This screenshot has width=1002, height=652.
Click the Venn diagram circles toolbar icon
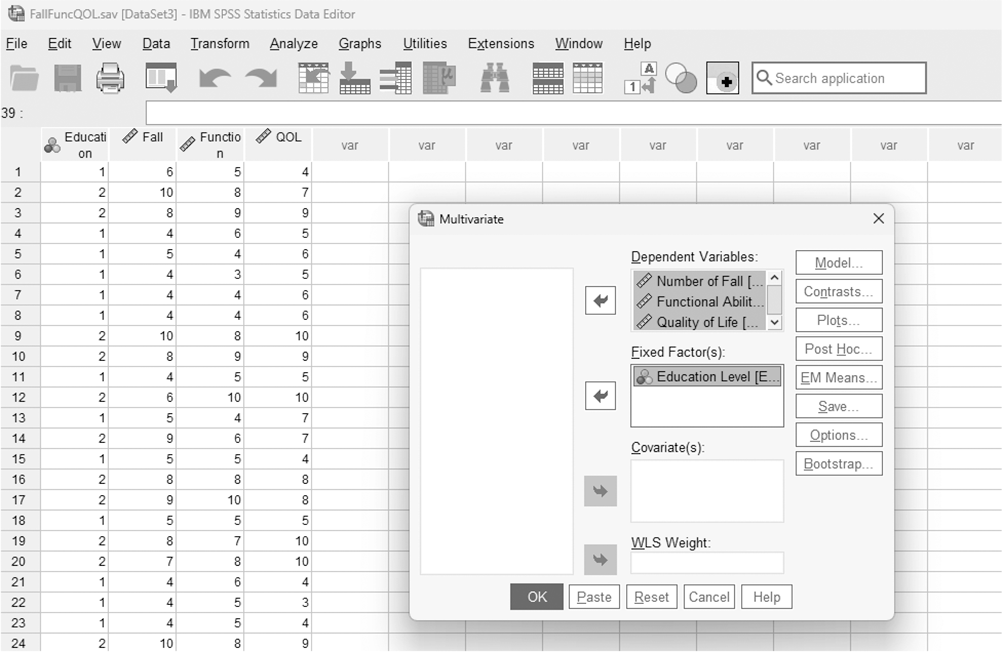click(681, 79)
